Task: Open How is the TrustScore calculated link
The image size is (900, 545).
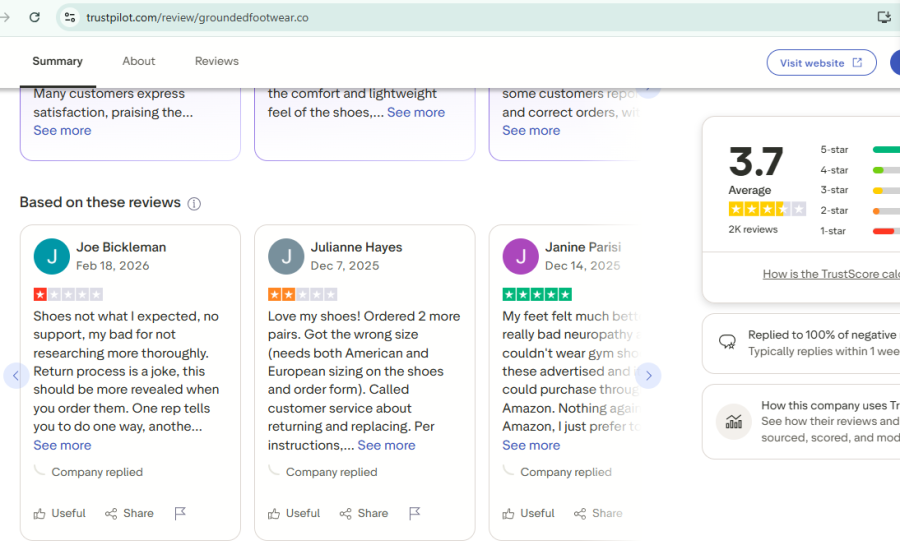Action: tap(830, 274)
